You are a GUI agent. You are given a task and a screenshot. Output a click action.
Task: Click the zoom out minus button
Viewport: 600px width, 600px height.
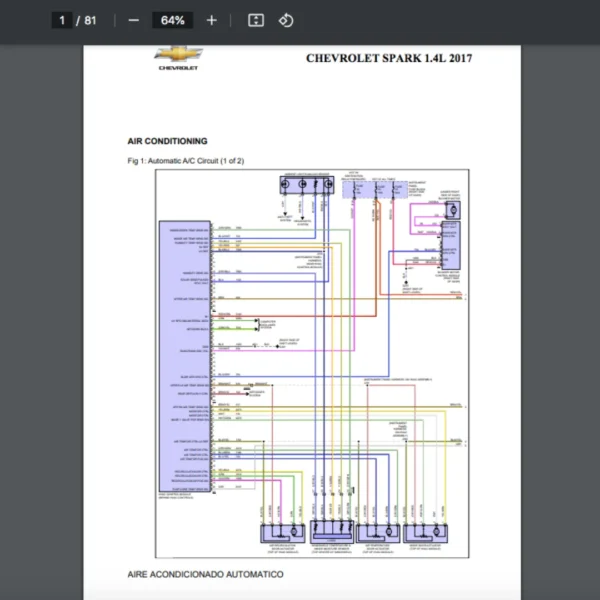click(133, 20)
